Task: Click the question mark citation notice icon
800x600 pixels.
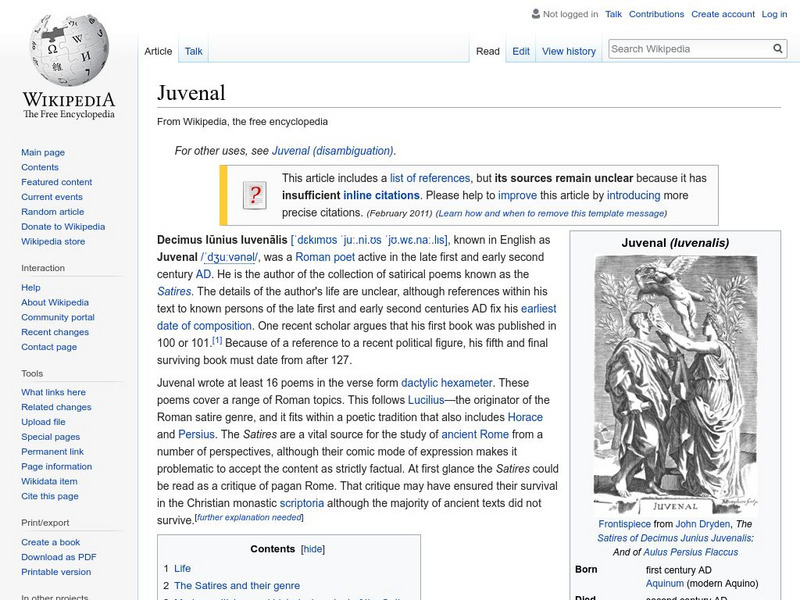Action: (255, 195)
